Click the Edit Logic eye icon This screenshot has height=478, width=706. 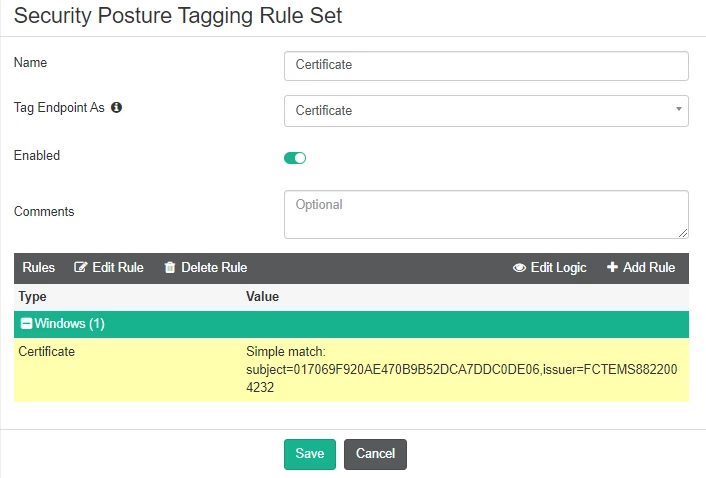pyautogui.click(x=519, y=268)
